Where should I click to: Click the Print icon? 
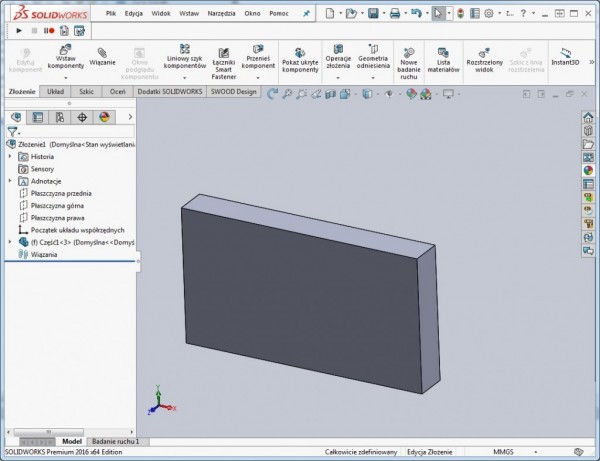395,14
